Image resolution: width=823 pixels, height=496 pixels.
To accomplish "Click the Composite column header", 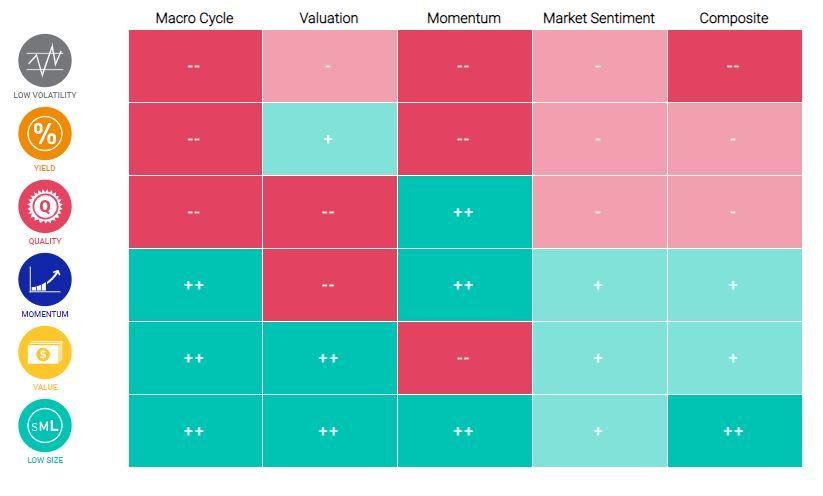I will point(733,18).
